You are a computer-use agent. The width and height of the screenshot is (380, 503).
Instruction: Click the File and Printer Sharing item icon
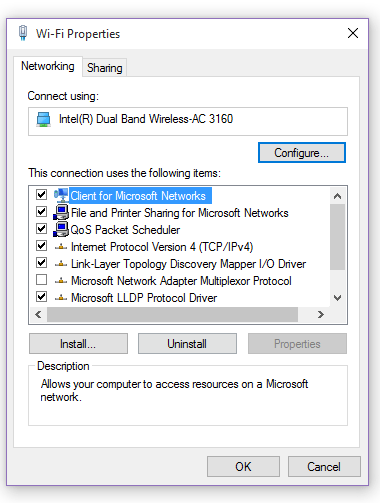[61, 212]
